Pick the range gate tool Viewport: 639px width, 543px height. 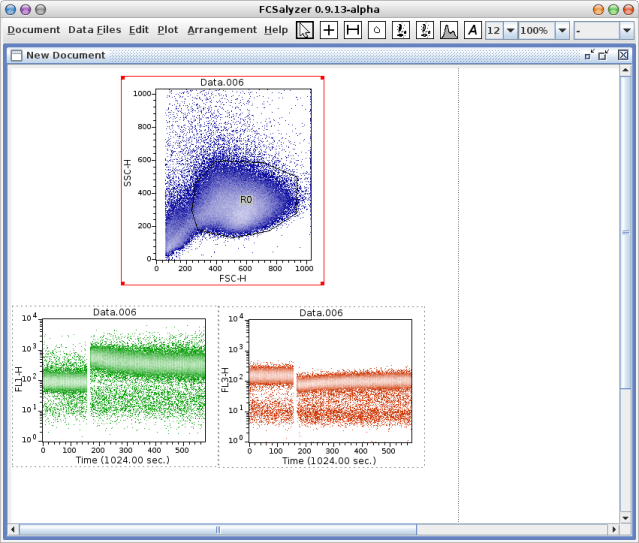353,30
